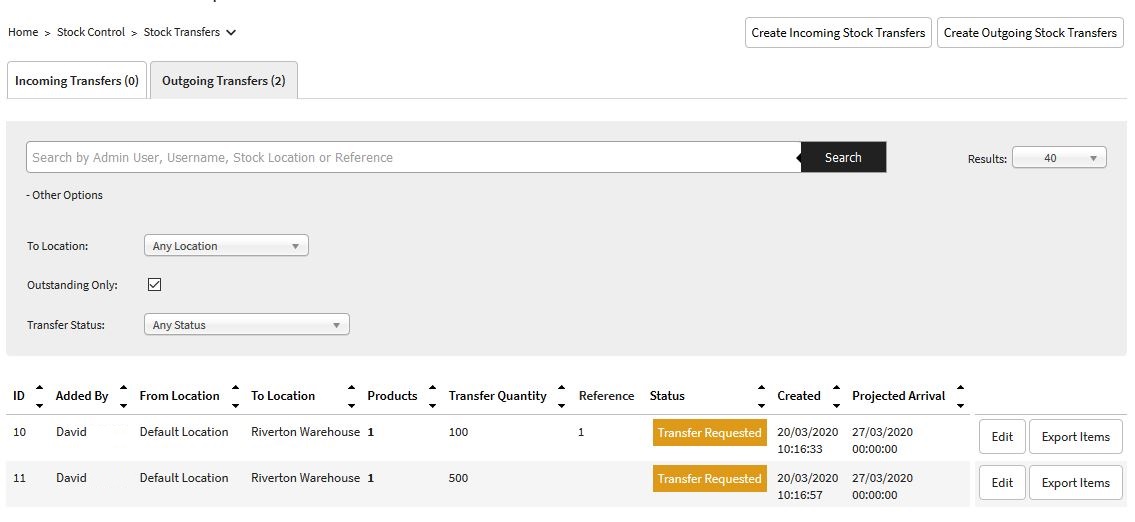Uncheck the Outstanding Only checkbox
The image size is (1135, 522).
pos(154,285)
